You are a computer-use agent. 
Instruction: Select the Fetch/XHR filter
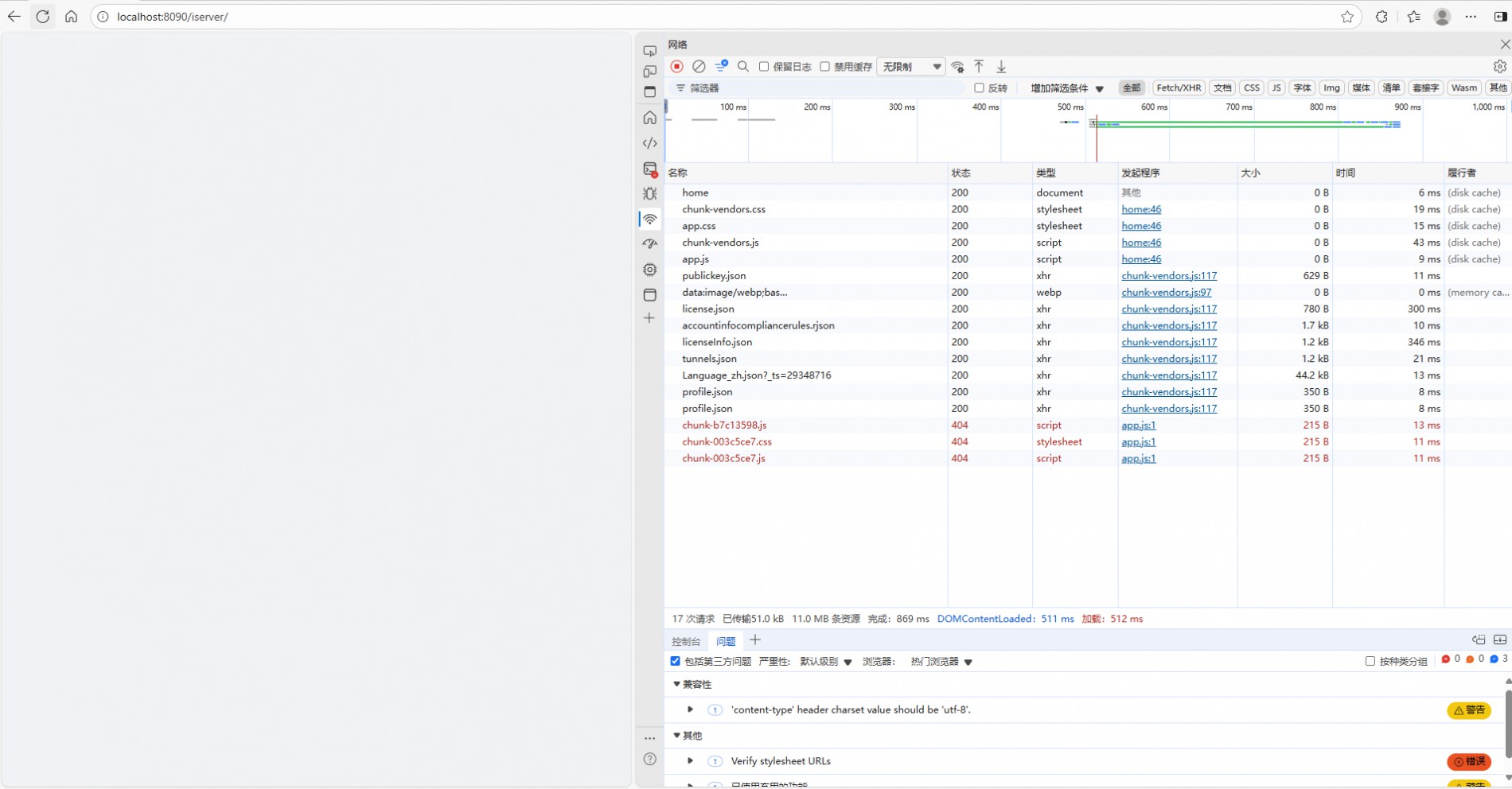pyautogui.click(x=1179, y=88)
